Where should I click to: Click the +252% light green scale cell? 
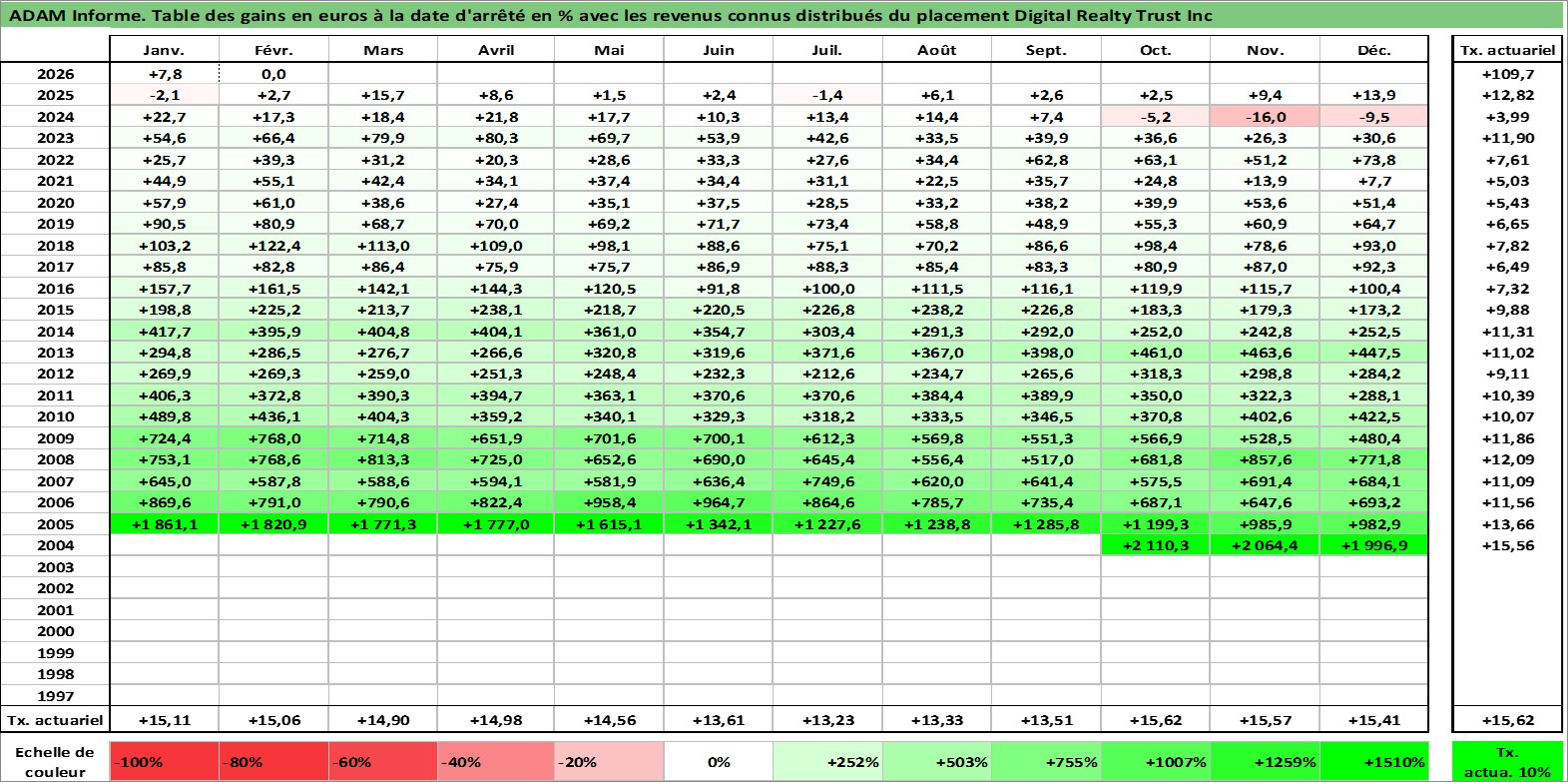(x=827, y=762)
